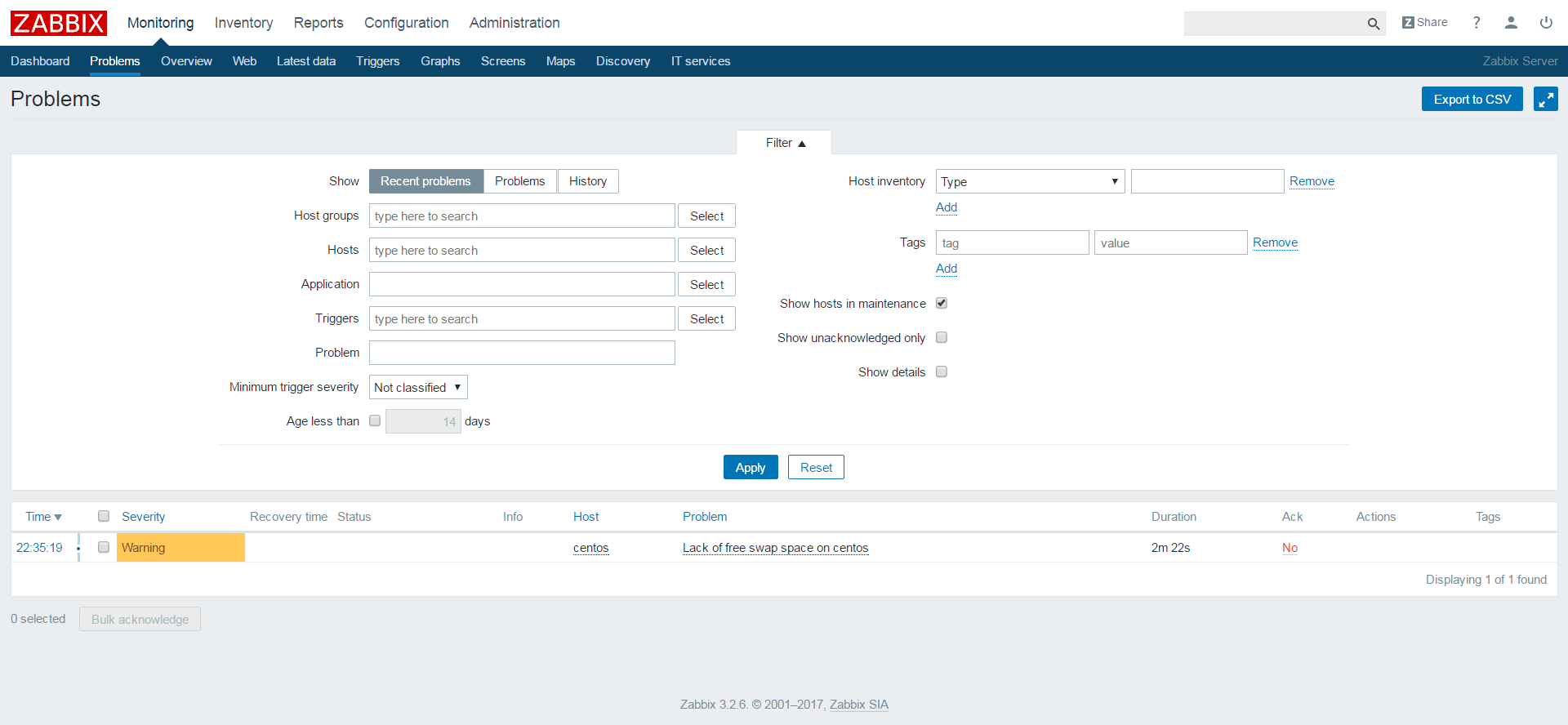Open IT services submenu
Viewport: 1568px width, 725px height.
coord(701,61)
